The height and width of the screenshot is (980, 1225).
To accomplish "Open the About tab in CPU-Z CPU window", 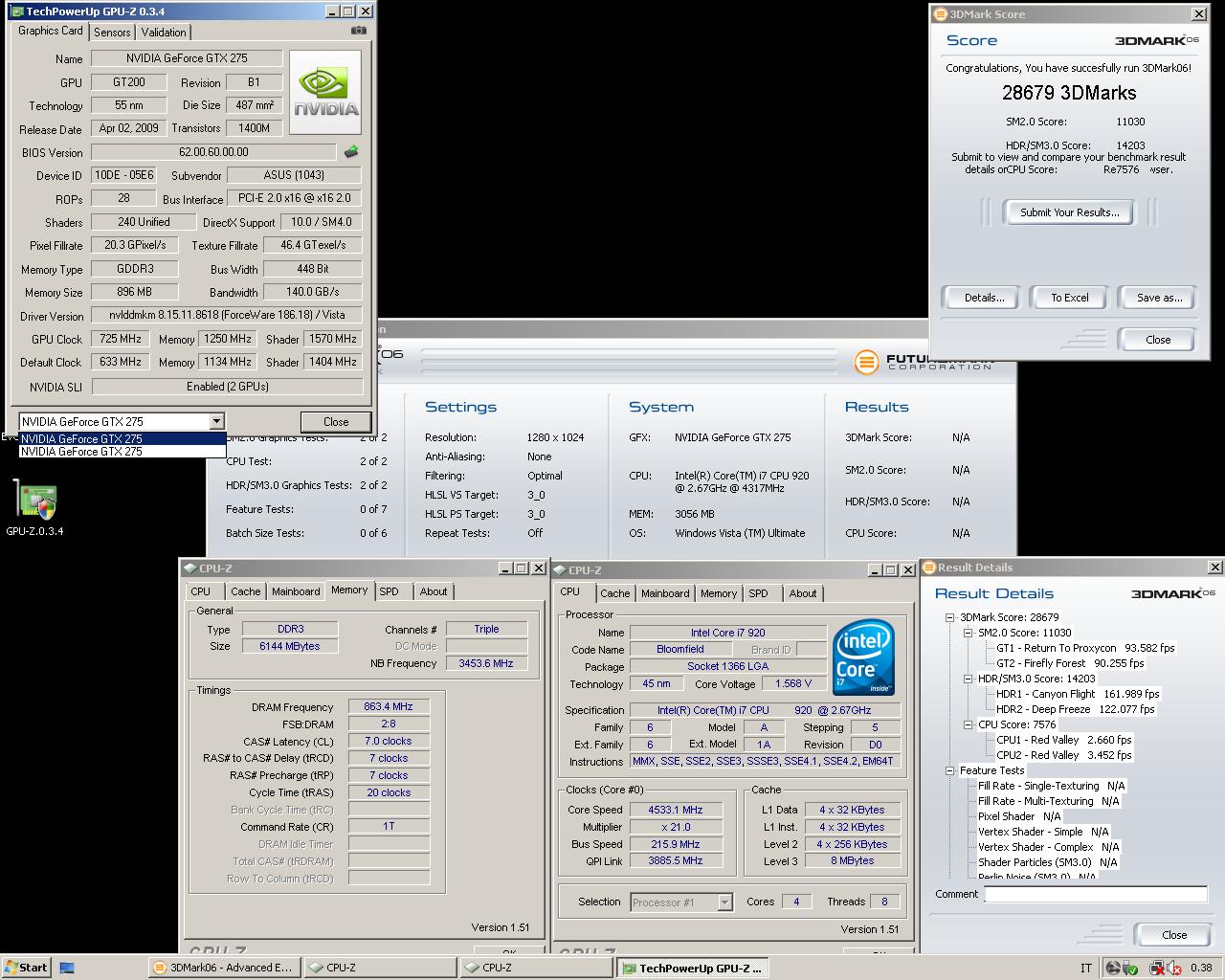I will tap(803, 593).
